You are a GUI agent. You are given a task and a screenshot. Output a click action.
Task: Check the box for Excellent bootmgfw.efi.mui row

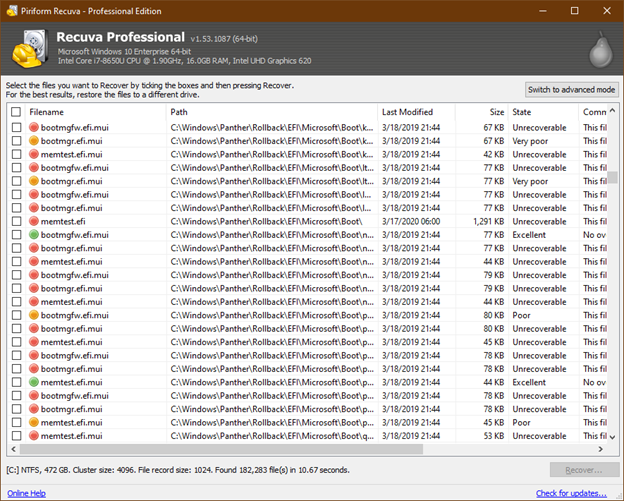(15, 235)
